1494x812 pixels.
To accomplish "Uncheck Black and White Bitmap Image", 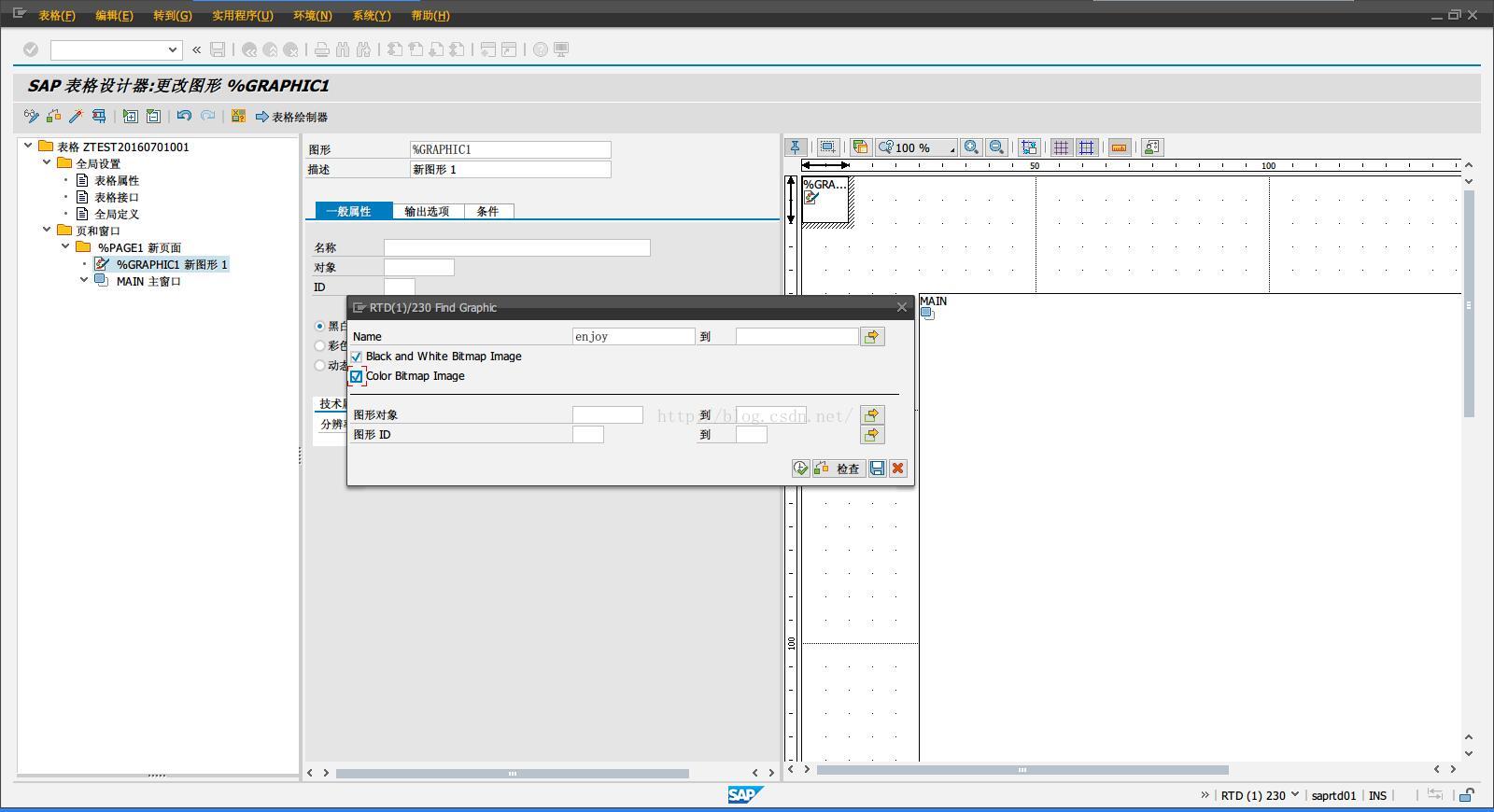I will 356,357.
